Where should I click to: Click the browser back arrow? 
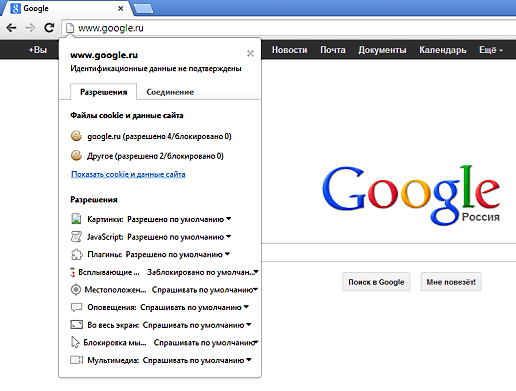[x=11, y=28]
